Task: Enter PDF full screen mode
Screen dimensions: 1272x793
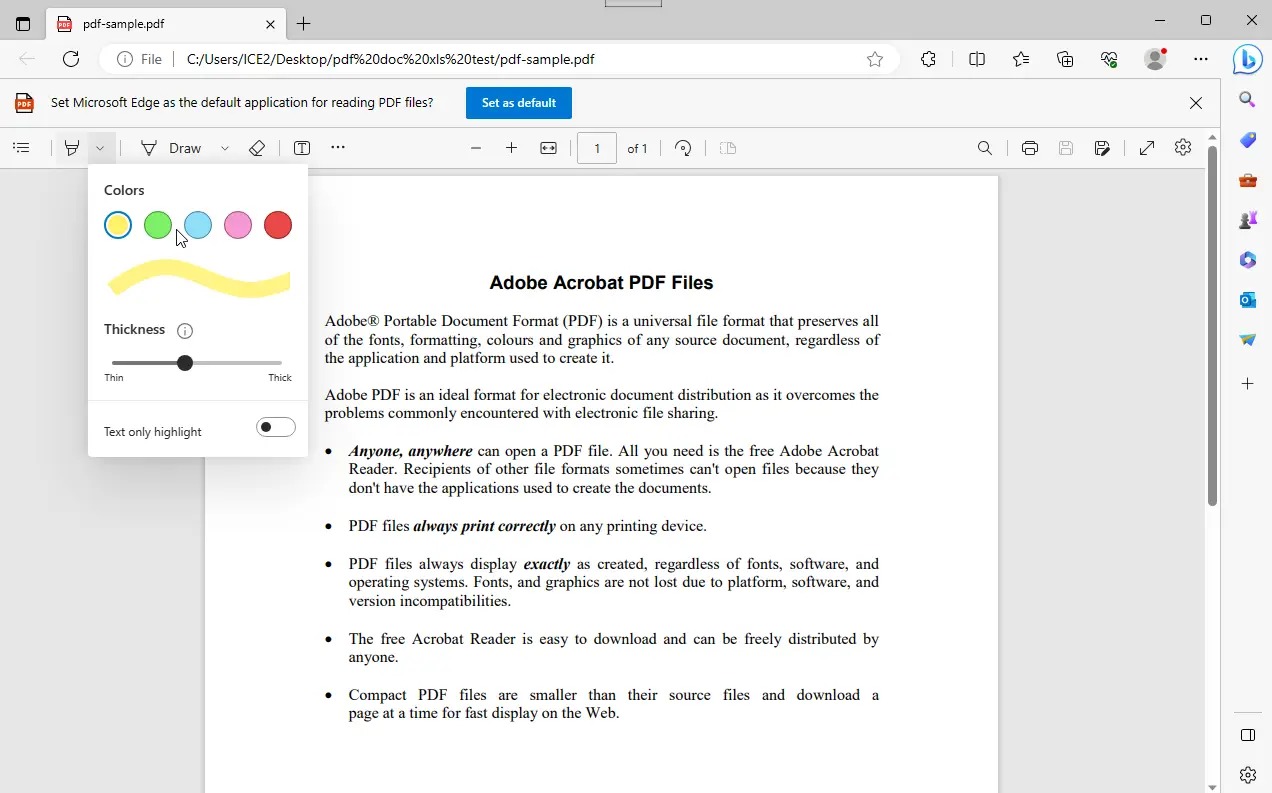Action: [x=1147, y=148]
